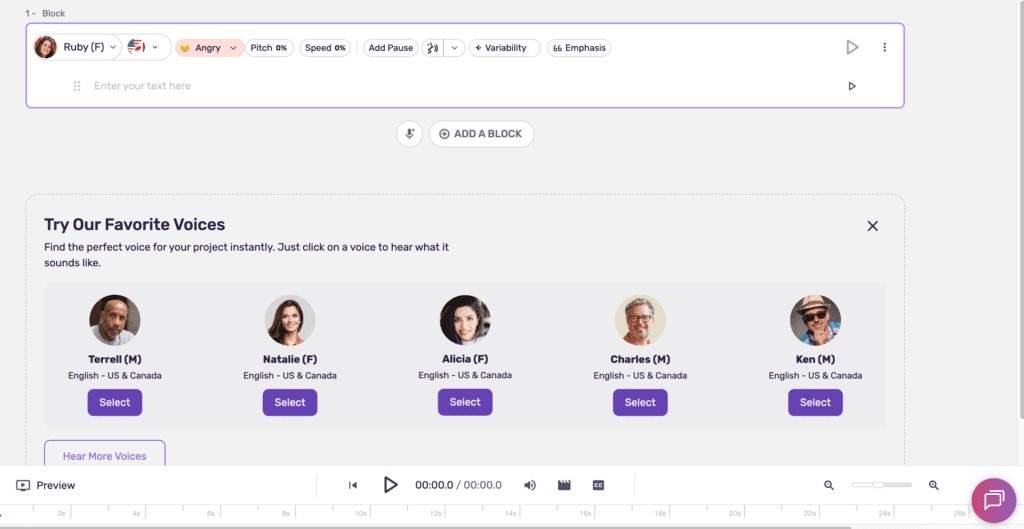Click Natalie (F) avatar to hear voice
Image resolution: width=1024 pixels, height=529 pixels.
click(x=290, y=320)
